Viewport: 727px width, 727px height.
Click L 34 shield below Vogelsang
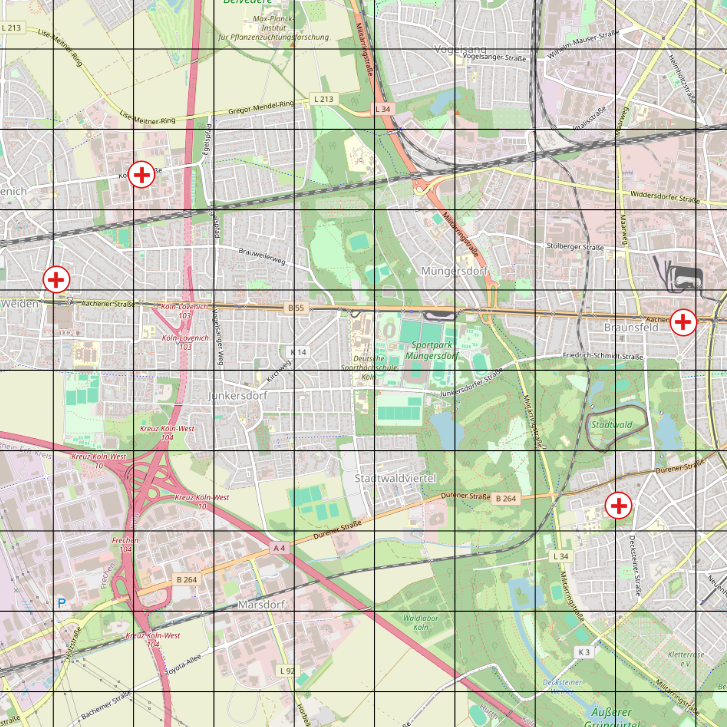(383, 109)
